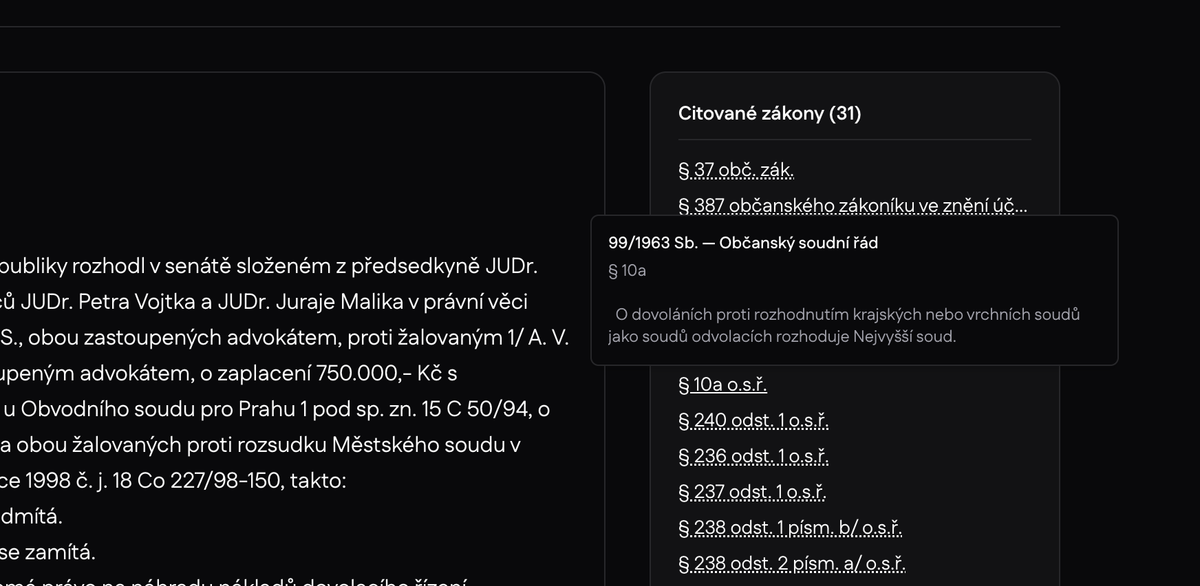The height and width of the screenshot is (586, 1200).
Task: Open § 238 odst. 1 písm. b/ o.s.ř.
Action: [x=790, y=527]
